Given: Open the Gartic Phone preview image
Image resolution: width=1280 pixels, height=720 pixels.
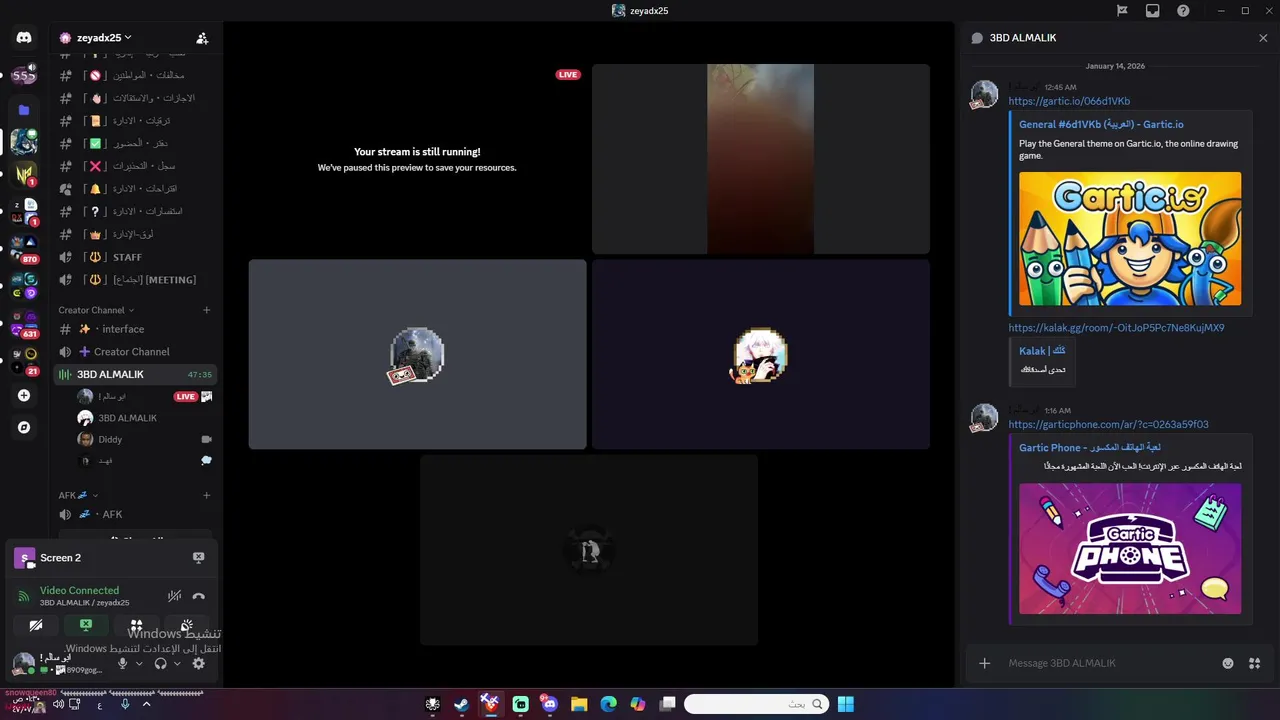Looking at the screenshot, I should pyautogui.click(x=1130, y=548).
